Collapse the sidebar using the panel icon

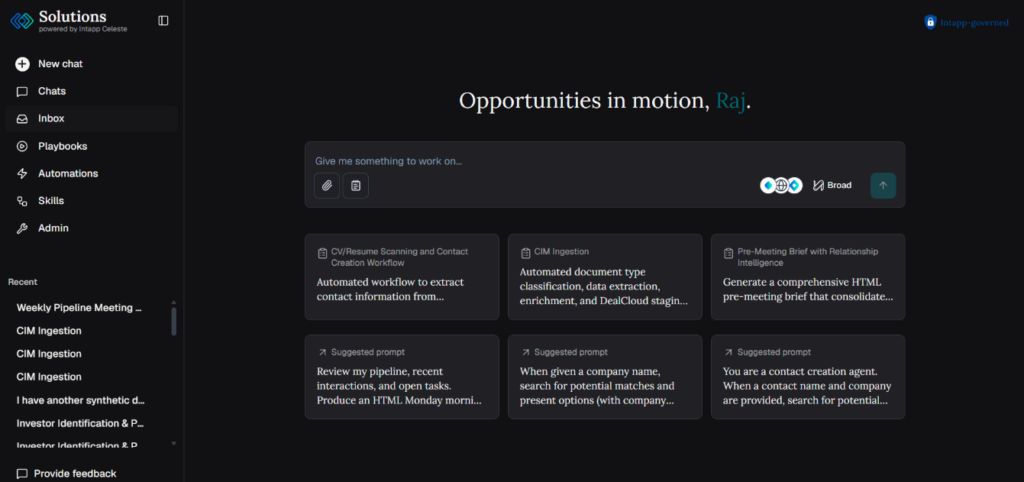coord(163,21)
